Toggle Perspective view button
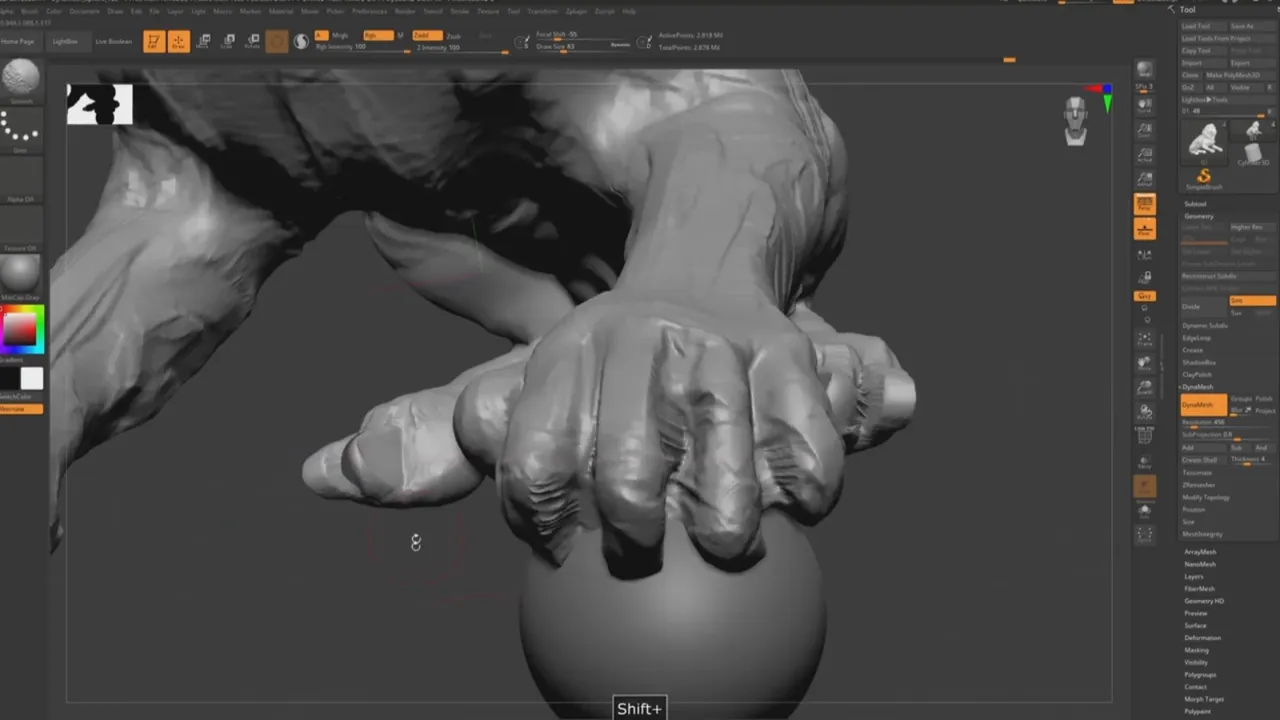1280x720 pixels. coord(1145,204)
